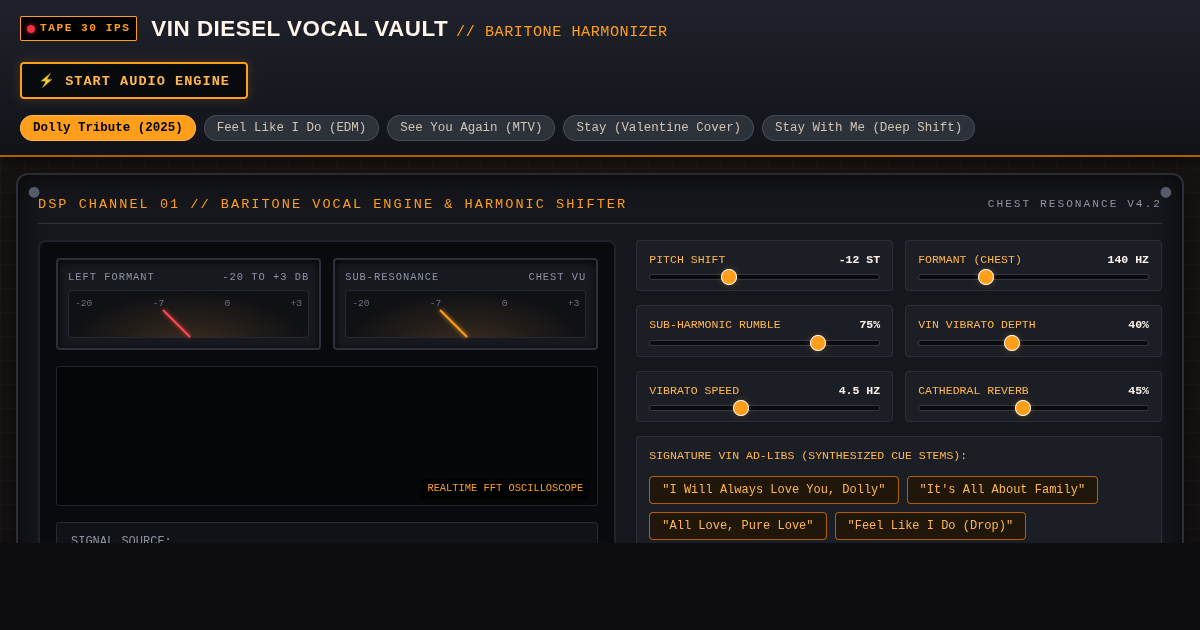Click the CHEST RESONANCE V4.2 label
Screen dimensions: 1200x630
coord(1075,204)
